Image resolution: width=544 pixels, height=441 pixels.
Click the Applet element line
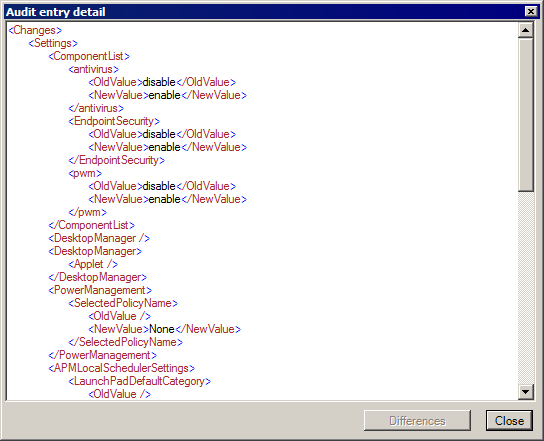pyautogui.click(x=93, y=264)
